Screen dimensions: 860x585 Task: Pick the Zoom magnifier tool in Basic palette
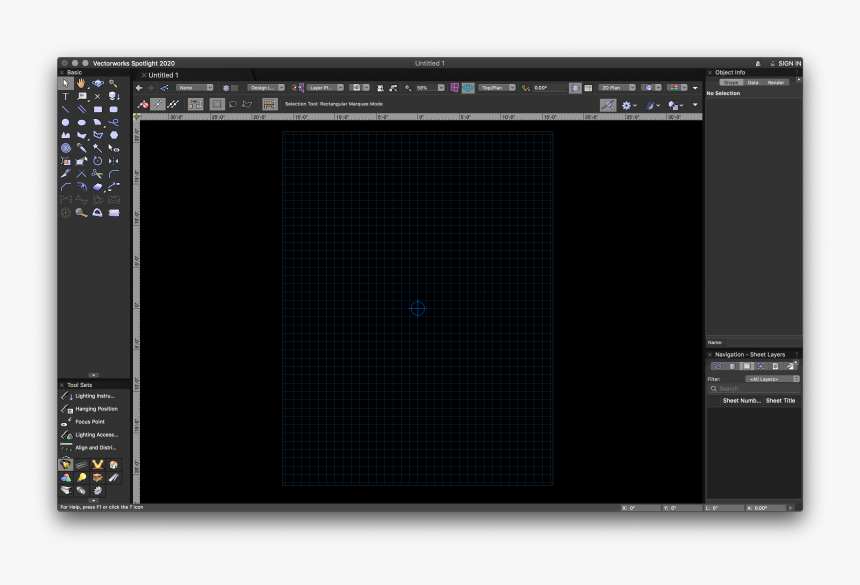(x=114, y=83)
